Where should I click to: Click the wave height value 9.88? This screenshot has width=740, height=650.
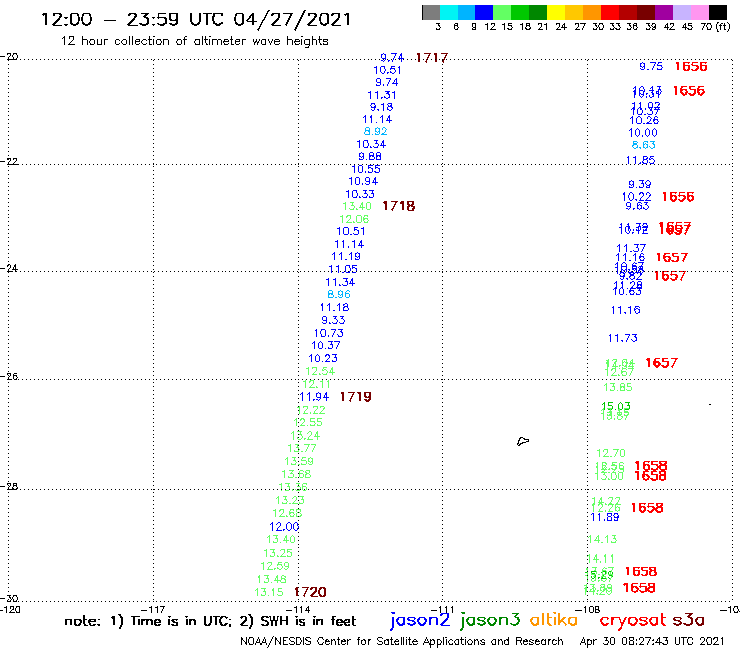coord(370,156)
